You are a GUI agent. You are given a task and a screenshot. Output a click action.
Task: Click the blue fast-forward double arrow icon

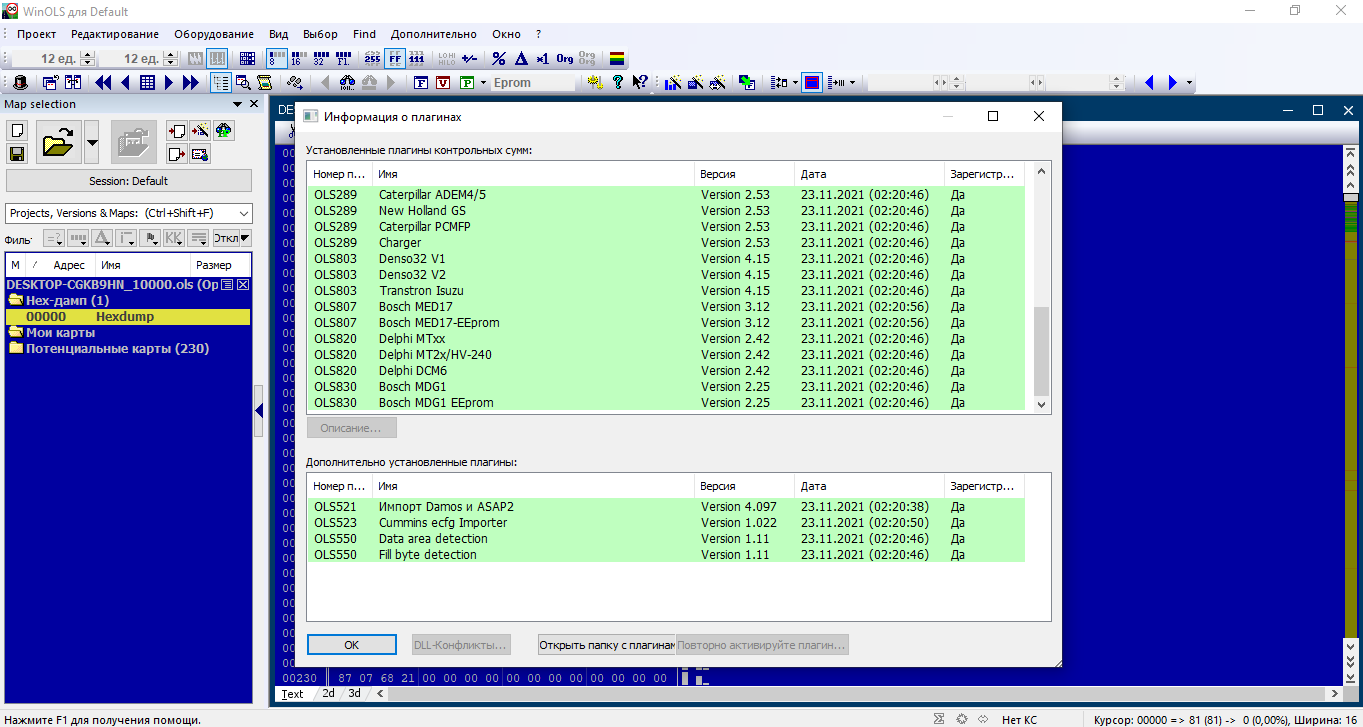191,83
